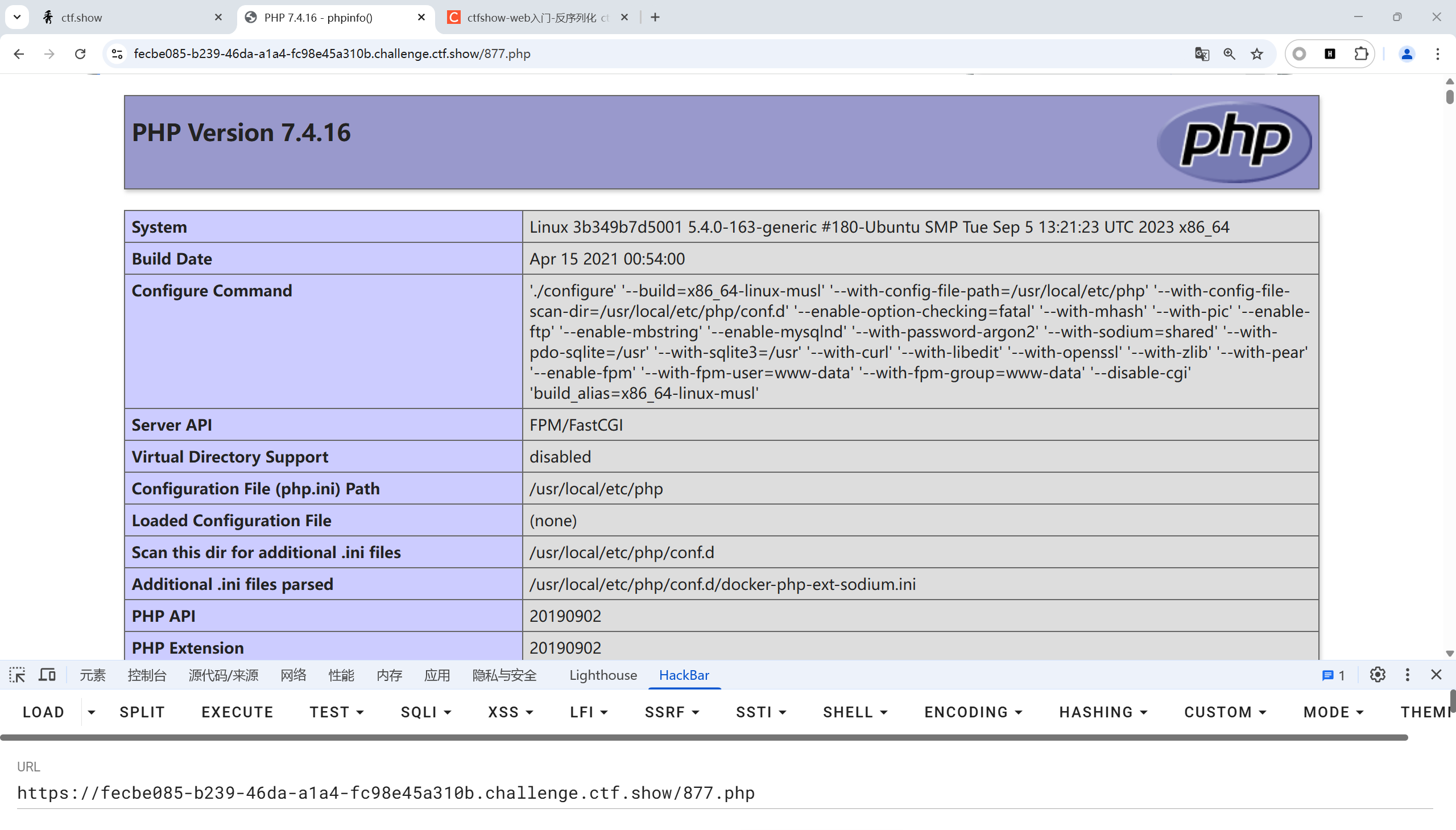The height and width of the screenshot is (830, 1456).
Task: Open the Chrome profile avatar icon
Action: [x=1407, y=53]
